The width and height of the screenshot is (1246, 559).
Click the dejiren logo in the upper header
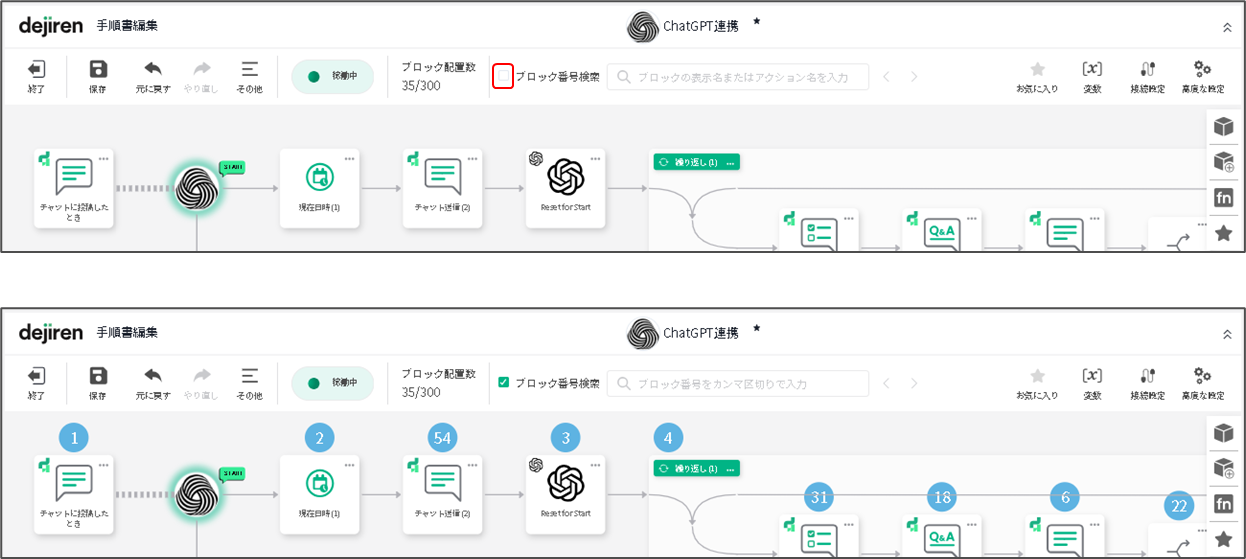tap(50, 25)
